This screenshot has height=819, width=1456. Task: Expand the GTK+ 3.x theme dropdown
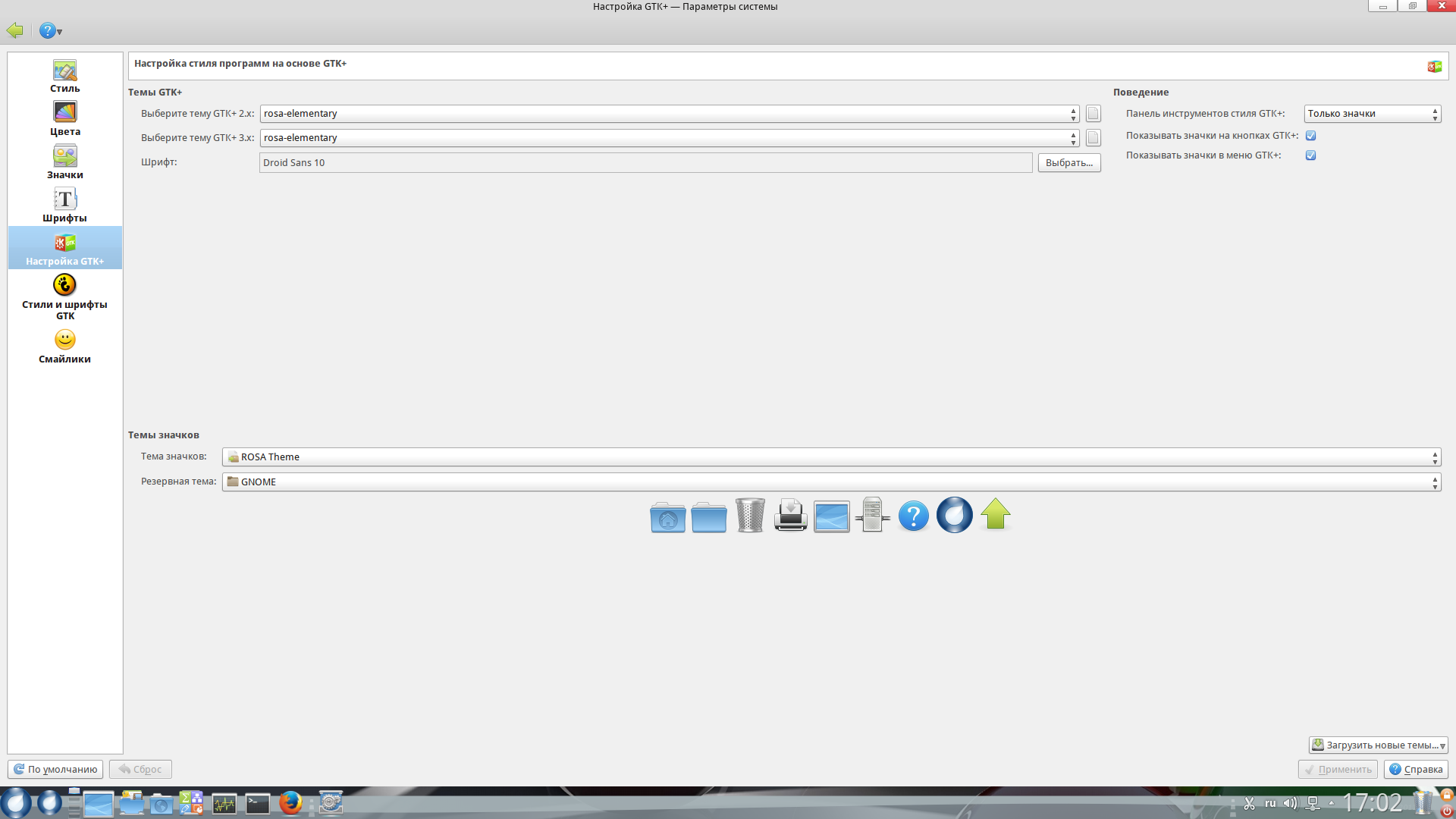click(669, 138)
